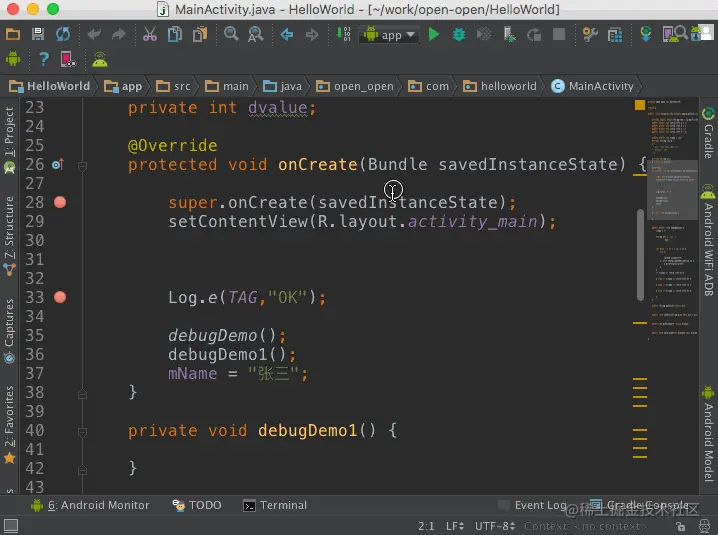Open the Terminal tool window tab
This screenshot has height=535, width=718.
[275, 505]
